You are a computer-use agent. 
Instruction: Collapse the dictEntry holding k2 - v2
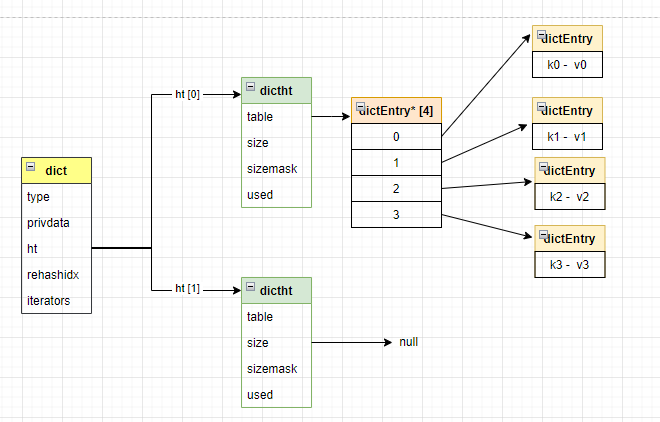click(x=543, y=166)
